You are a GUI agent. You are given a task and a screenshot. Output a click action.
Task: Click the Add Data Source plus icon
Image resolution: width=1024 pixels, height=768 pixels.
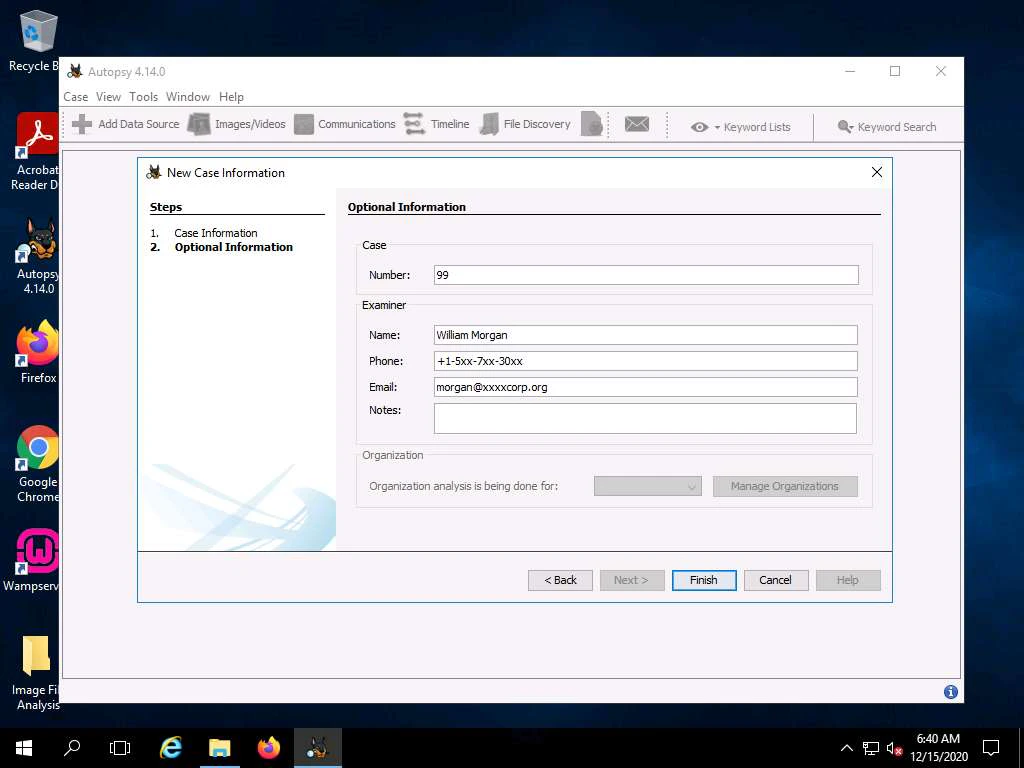pyautogui.click(x=82, y=124)
